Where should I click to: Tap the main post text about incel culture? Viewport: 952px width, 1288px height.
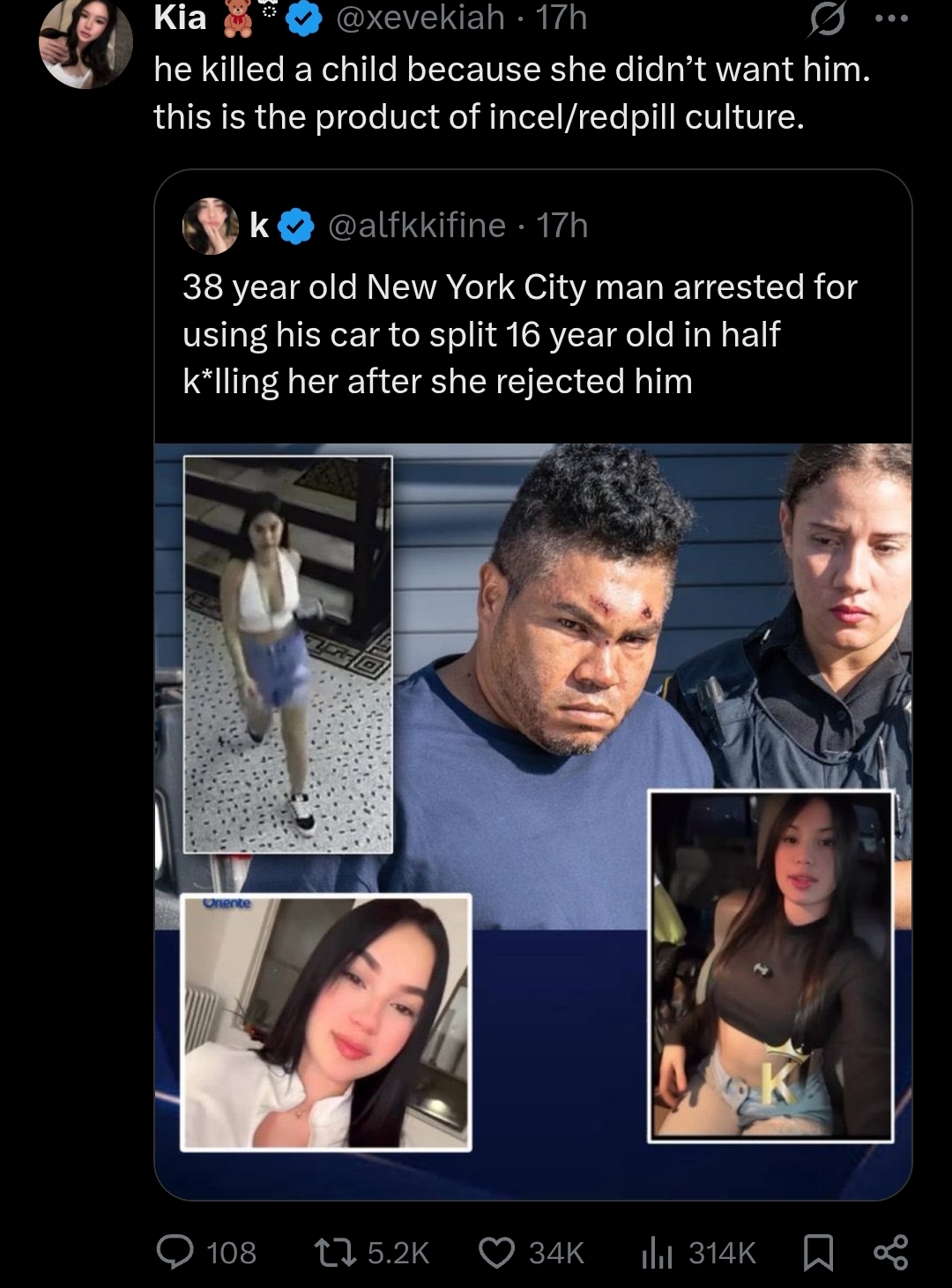[512, 93]
